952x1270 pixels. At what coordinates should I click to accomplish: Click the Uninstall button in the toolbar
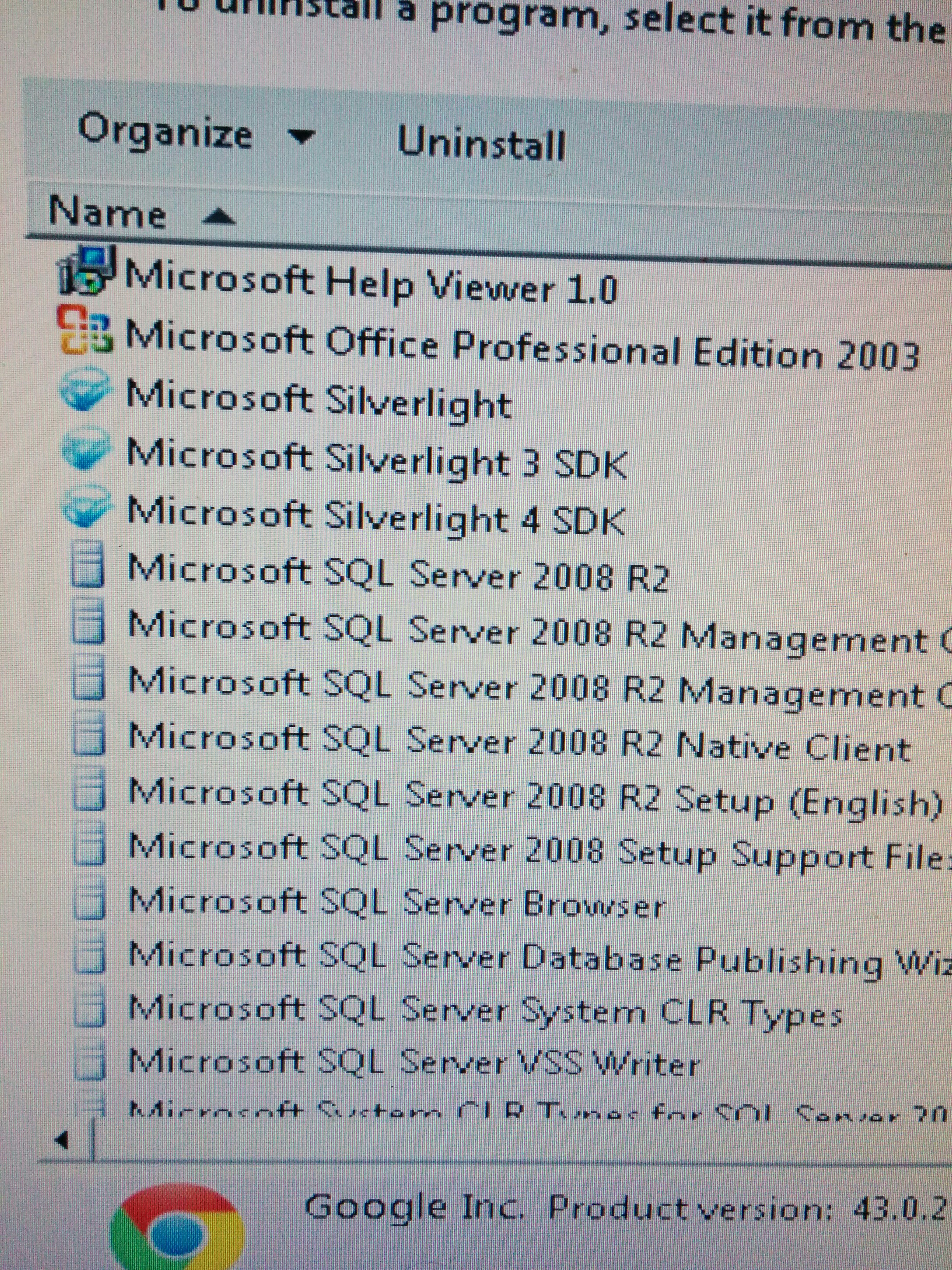pyautogui.click(x=481, y=142)
